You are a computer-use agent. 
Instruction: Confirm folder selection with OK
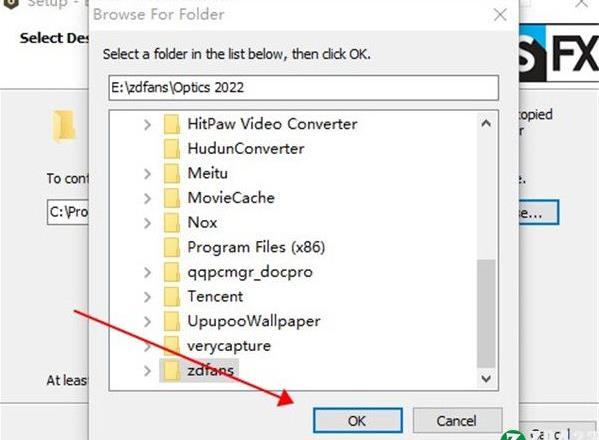point(358,421)
